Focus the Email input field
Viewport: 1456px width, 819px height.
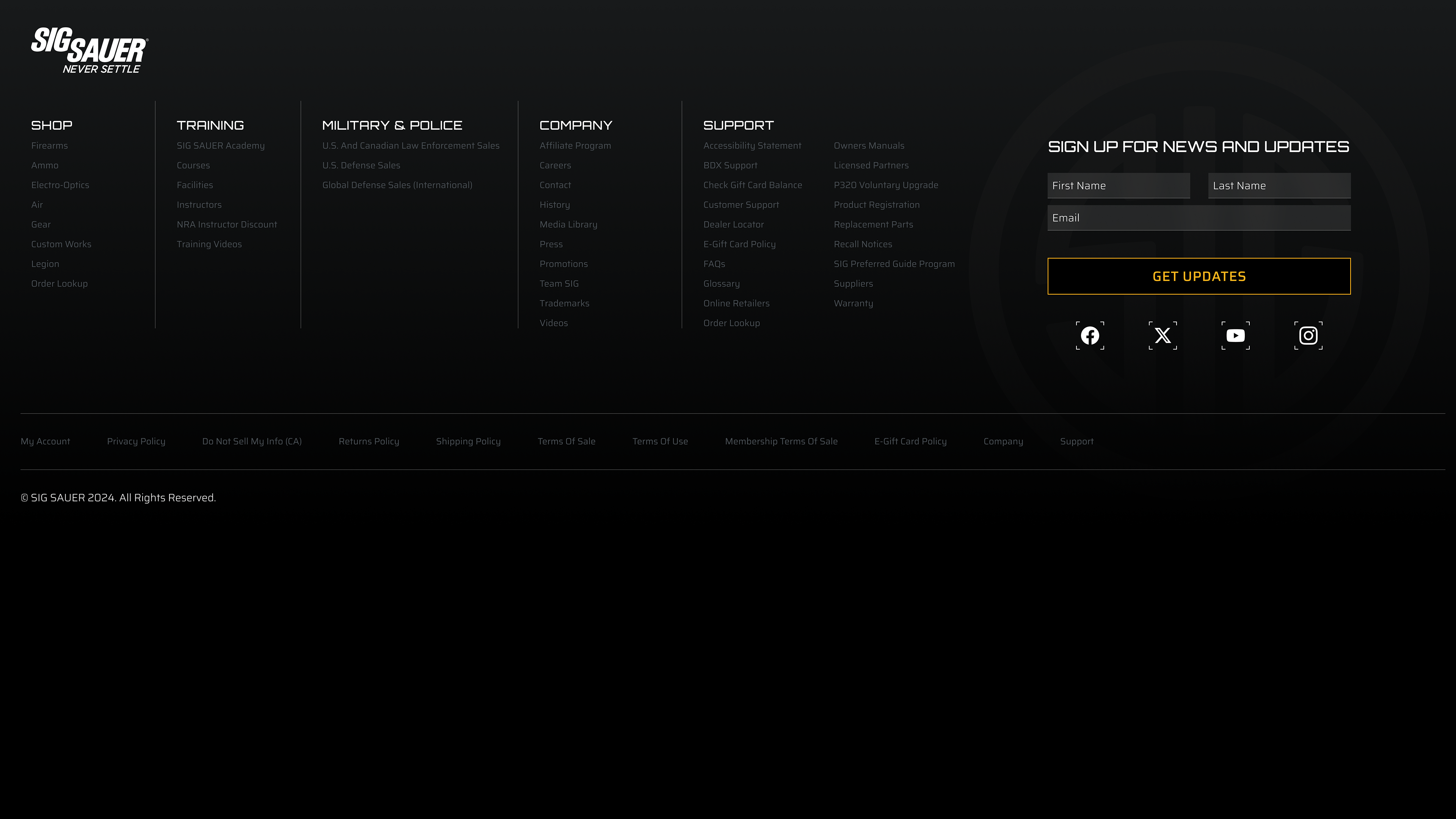(x=1199, y=218)
